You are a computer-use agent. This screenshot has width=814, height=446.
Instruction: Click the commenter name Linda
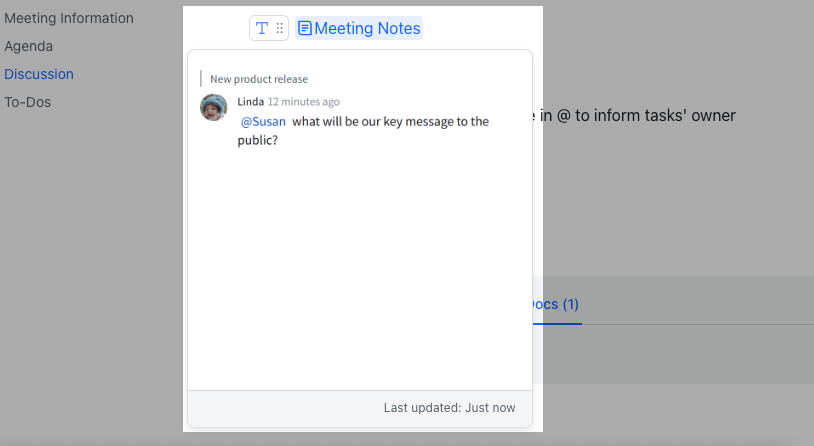coord(250,102)
